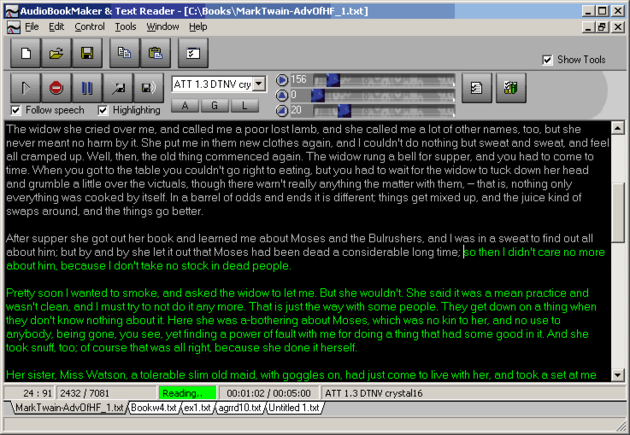This screenshot has width=630, height=435.
Task: Save the document with floppy disk icon
Action: (87, 53)
